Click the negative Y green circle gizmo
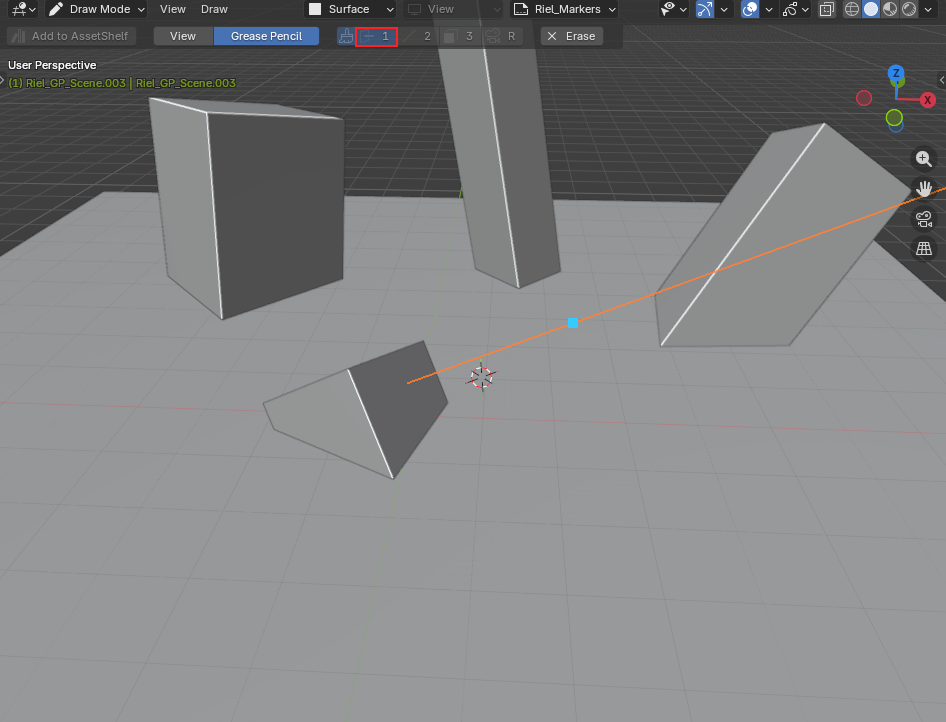The width and height of the screenshot is (946, 722). click(894, 118)
